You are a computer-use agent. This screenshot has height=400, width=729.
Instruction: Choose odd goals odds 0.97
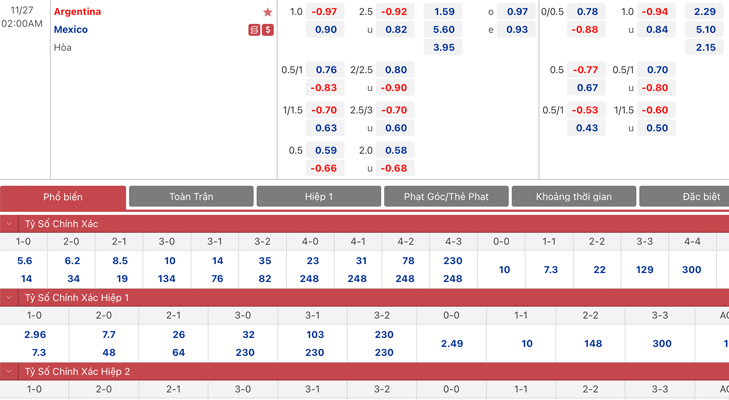[x=516, y=12]
